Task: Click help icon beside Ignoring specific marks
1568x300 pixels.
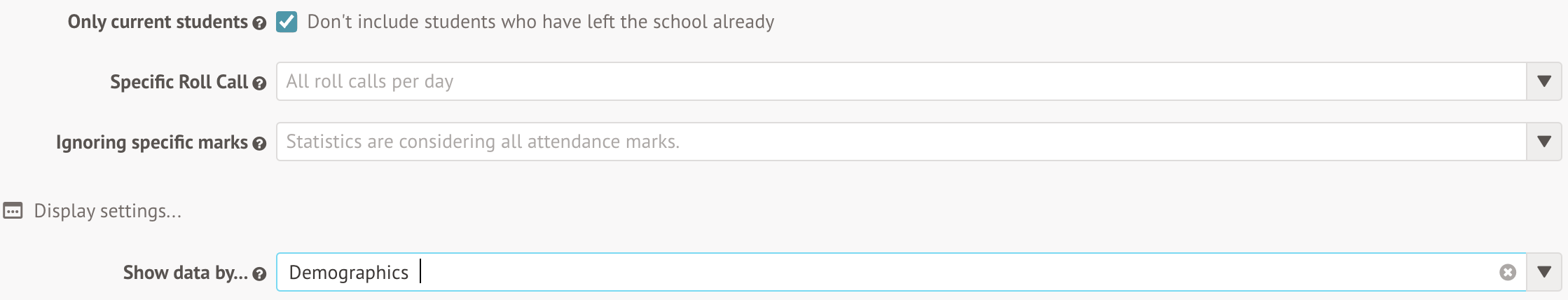Action: [x=259, y=144]
